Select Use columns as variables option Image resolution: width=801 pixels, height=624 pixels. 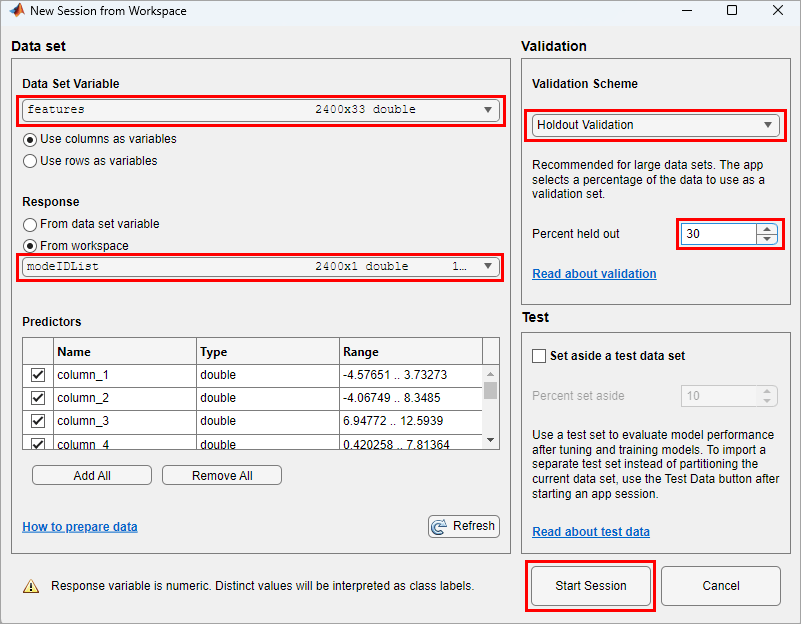[x=30, y=139]
